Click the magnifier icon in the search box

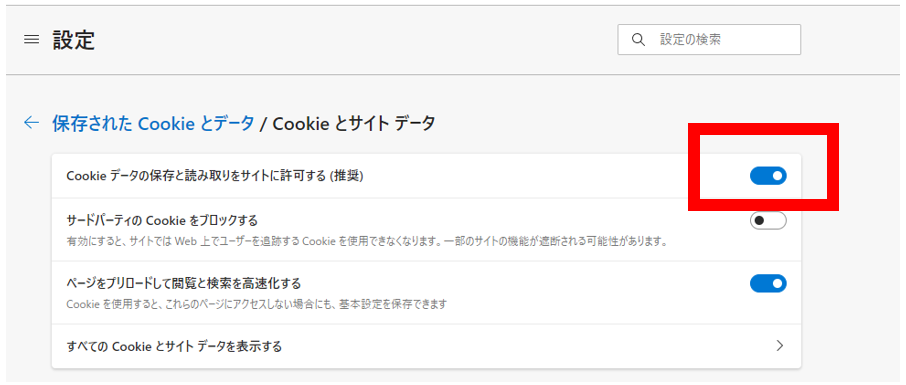pos(638,39)
